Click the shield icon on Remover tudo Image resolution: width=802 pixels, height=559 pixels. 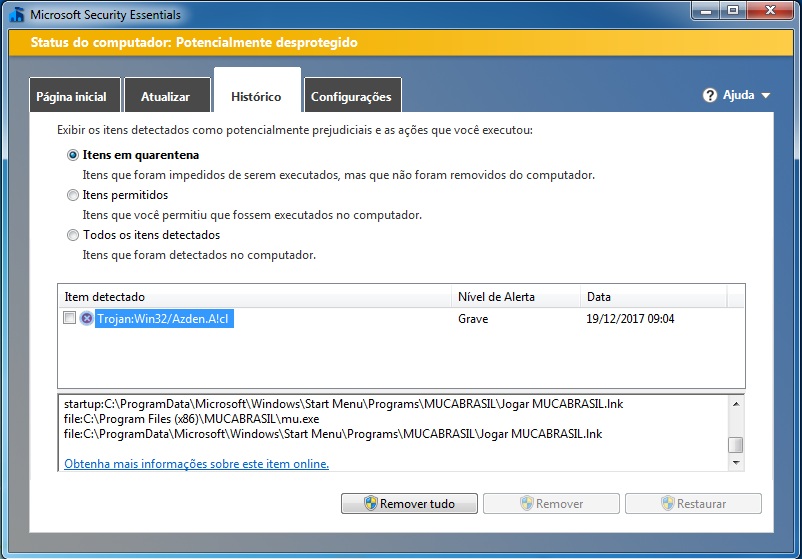click(x=370, y=504)
